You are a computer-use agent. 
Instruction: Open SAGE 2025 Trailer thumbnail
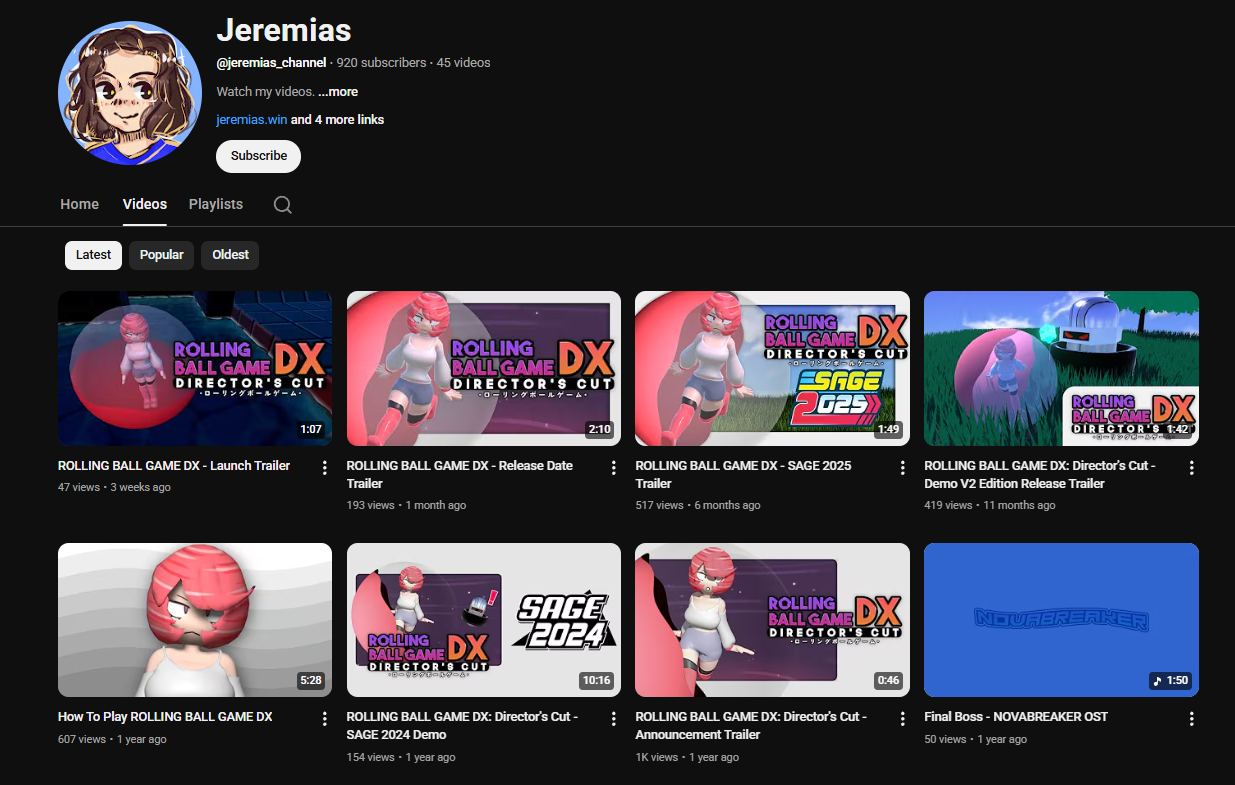coord(772,368)
